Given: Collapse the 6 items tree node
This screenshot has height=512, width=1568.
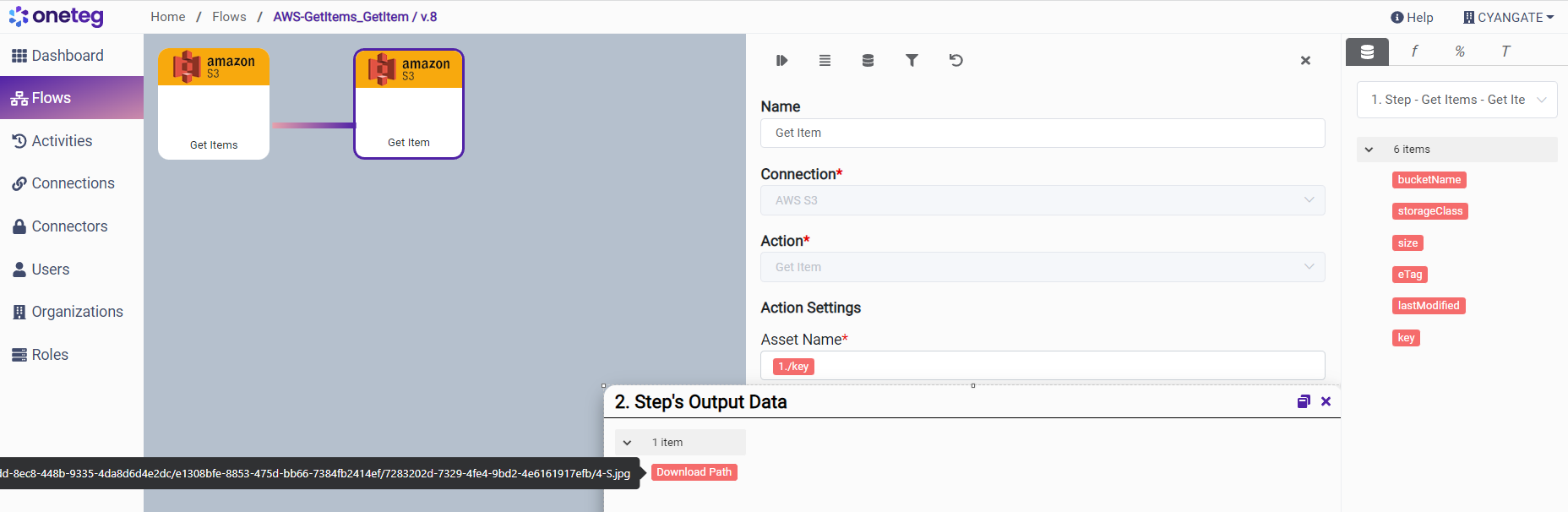Looking at the screenshot, I should coord(1369,150).
